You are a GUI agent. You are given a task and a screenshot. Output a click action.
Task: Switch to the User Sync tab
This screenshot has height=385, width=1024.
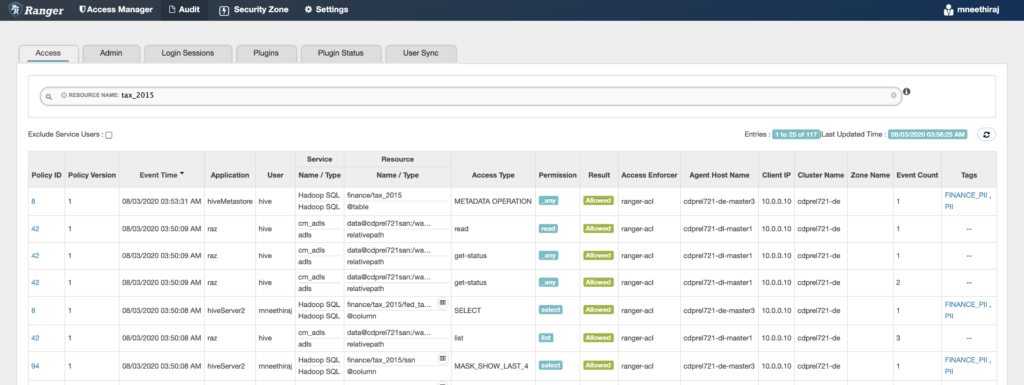click(x=421, y=54)
